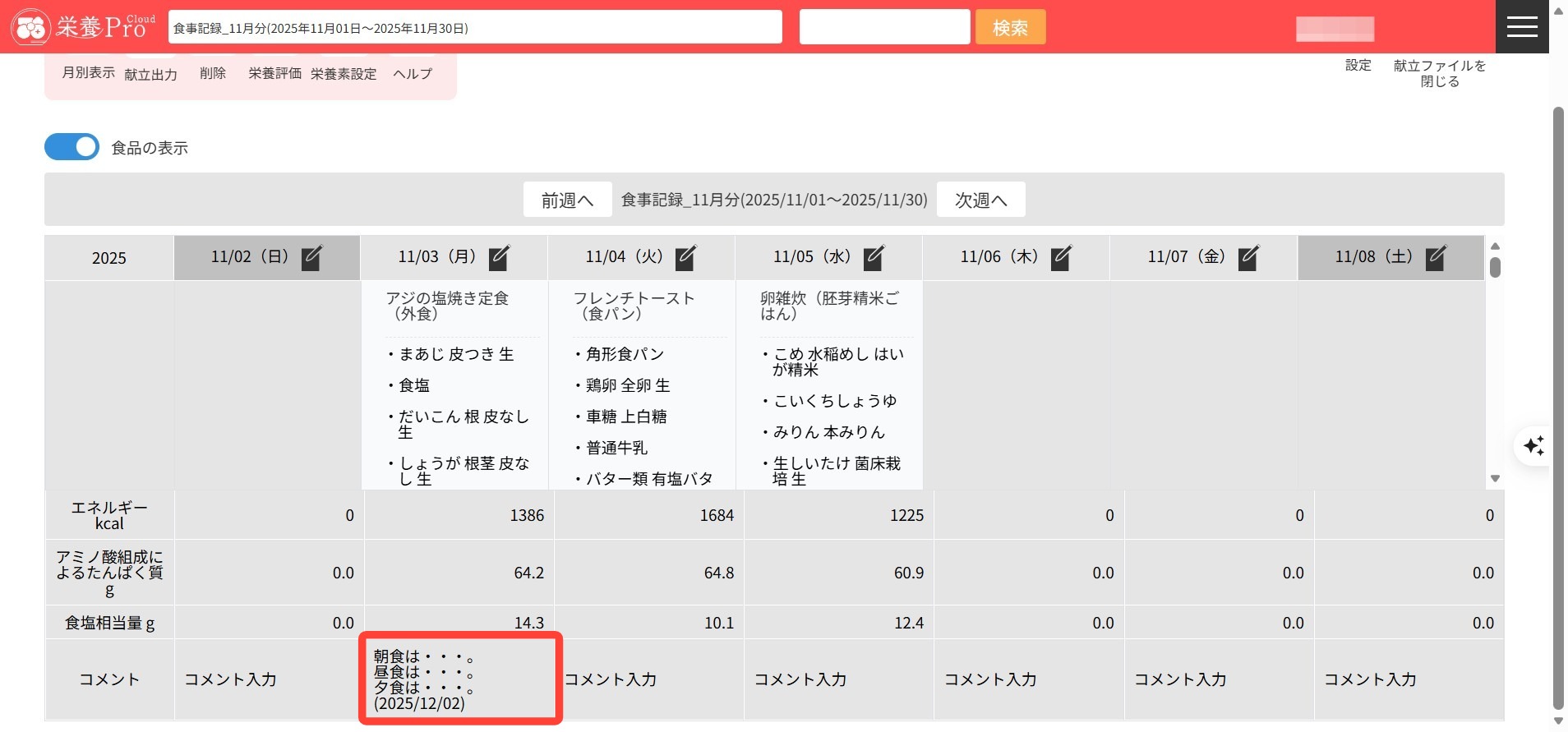Click the edit icon for 11/07 (金)
The height and width of the screenshot is (732, 1568).
(x=1248, y=258)
